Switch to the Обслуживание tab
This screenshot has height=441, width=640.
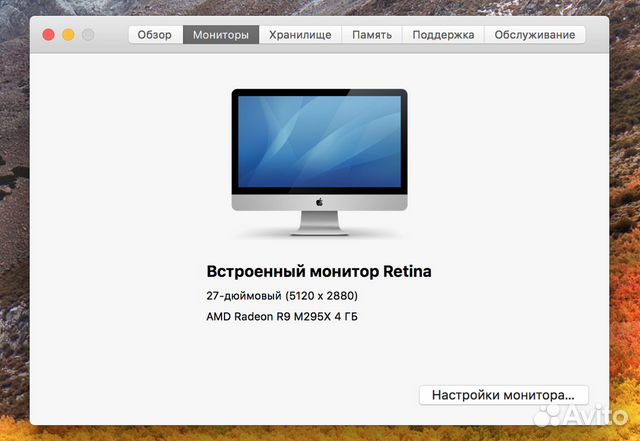click(x=535, y=35)
